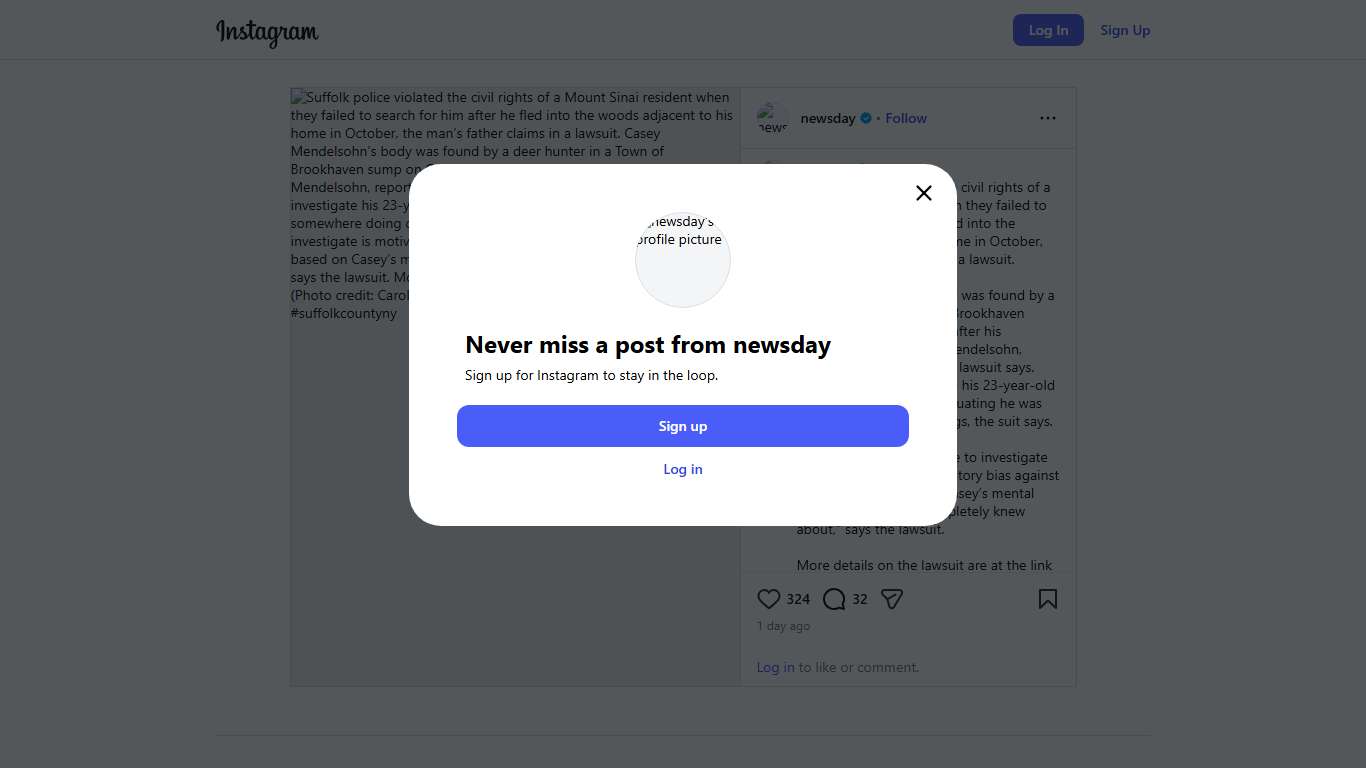Screen dimensions: 1366x768
Task: Save the post with bookmark icon
Action: [1047, 599]
